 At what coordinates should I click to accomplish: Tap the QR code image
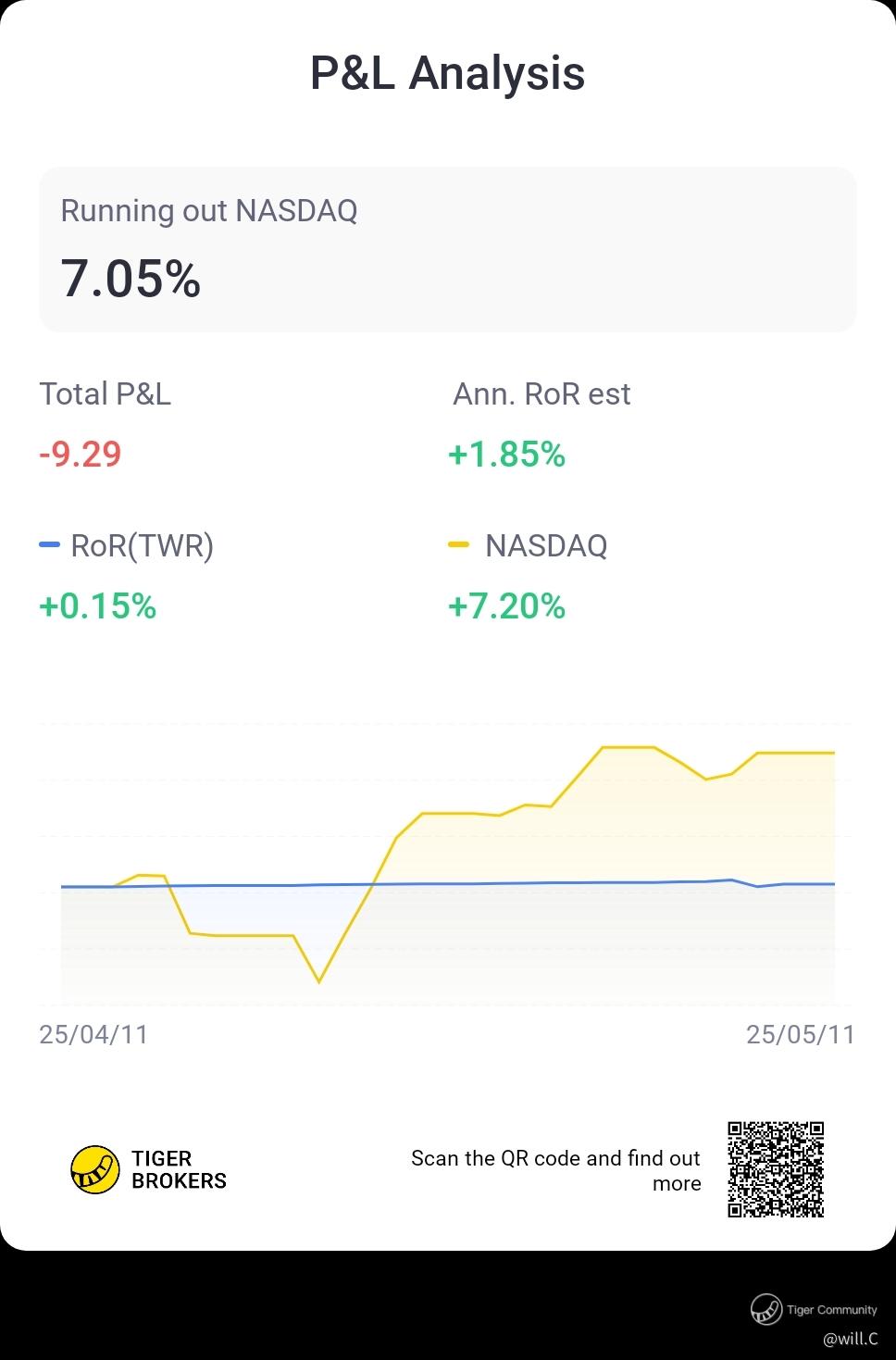(776, 1169)
